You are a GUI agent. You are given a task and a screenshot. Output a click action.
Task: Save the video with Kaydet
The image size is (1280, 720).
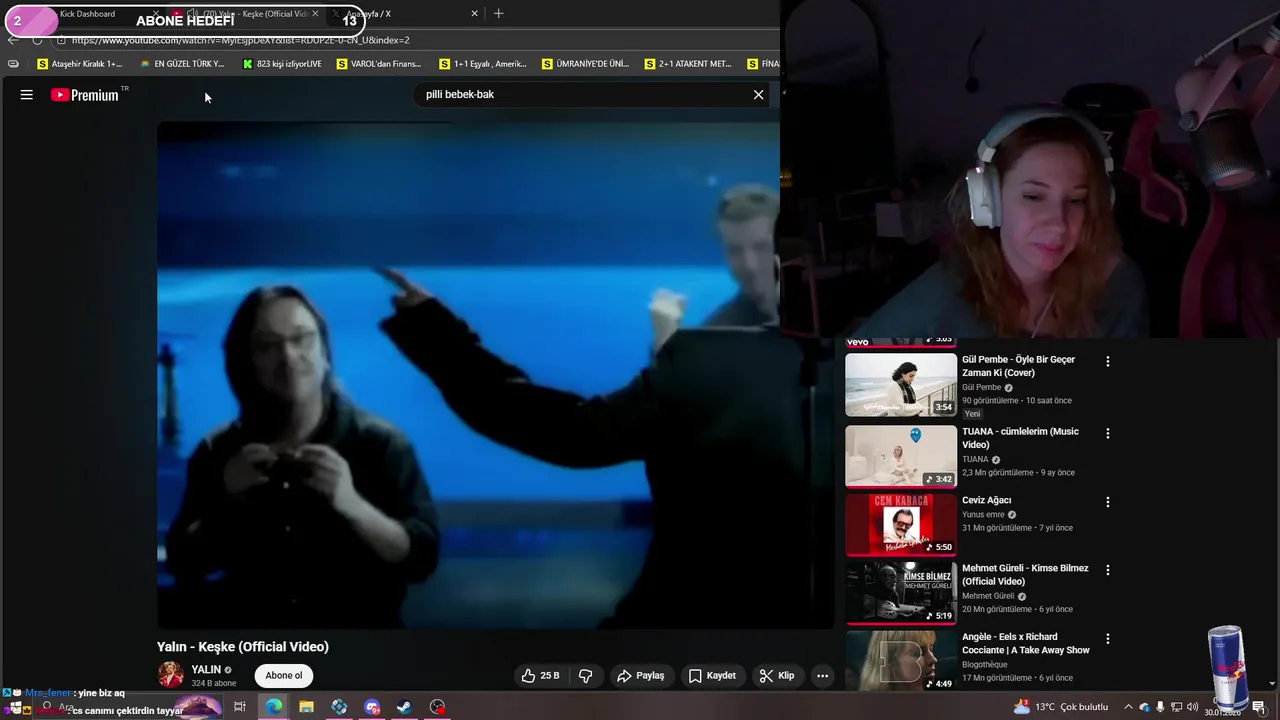pyautogui.click(x=712, y=676)
